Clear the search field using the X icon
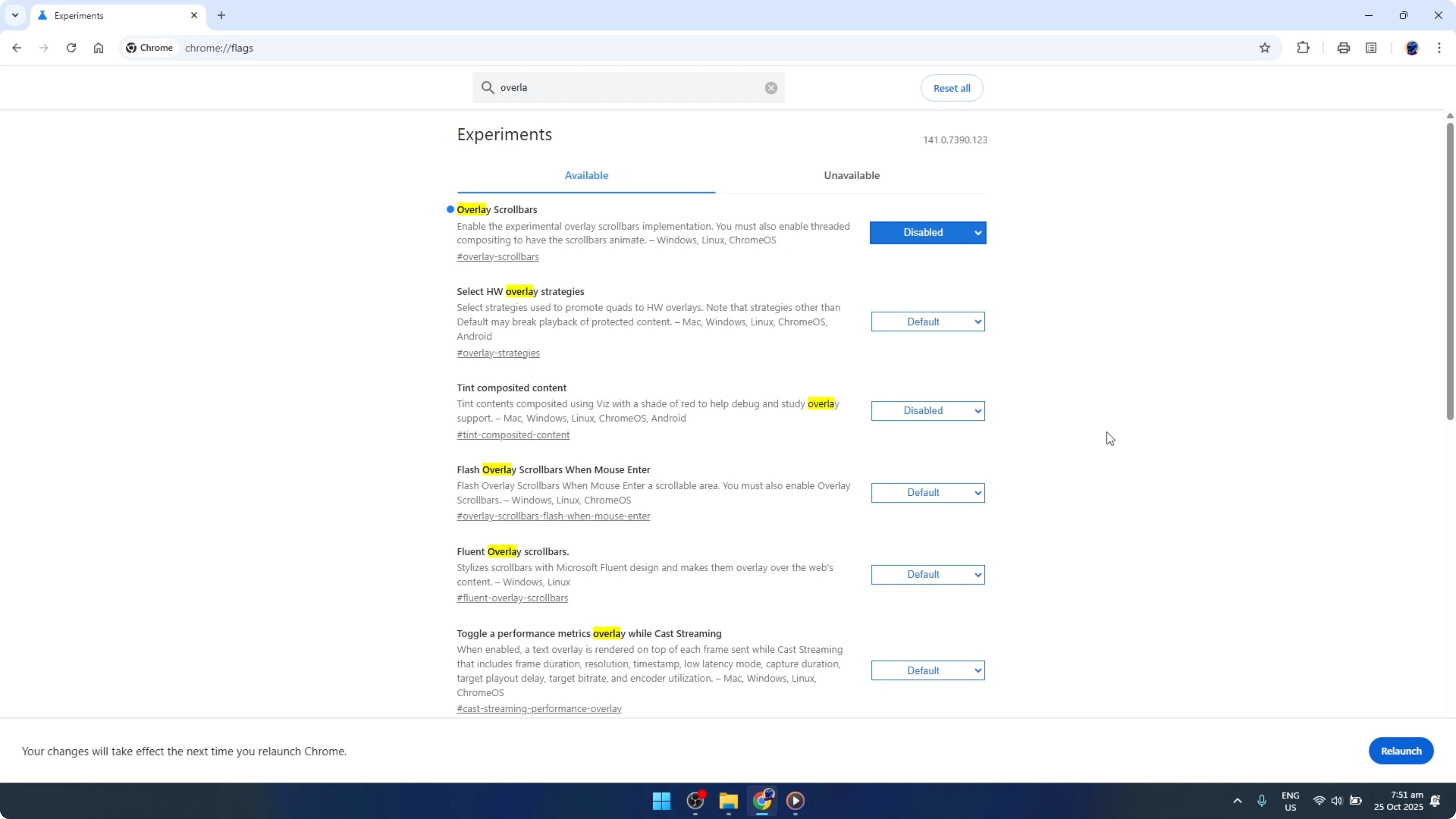This screenshot has width=1456, height=819. [770, 87]
